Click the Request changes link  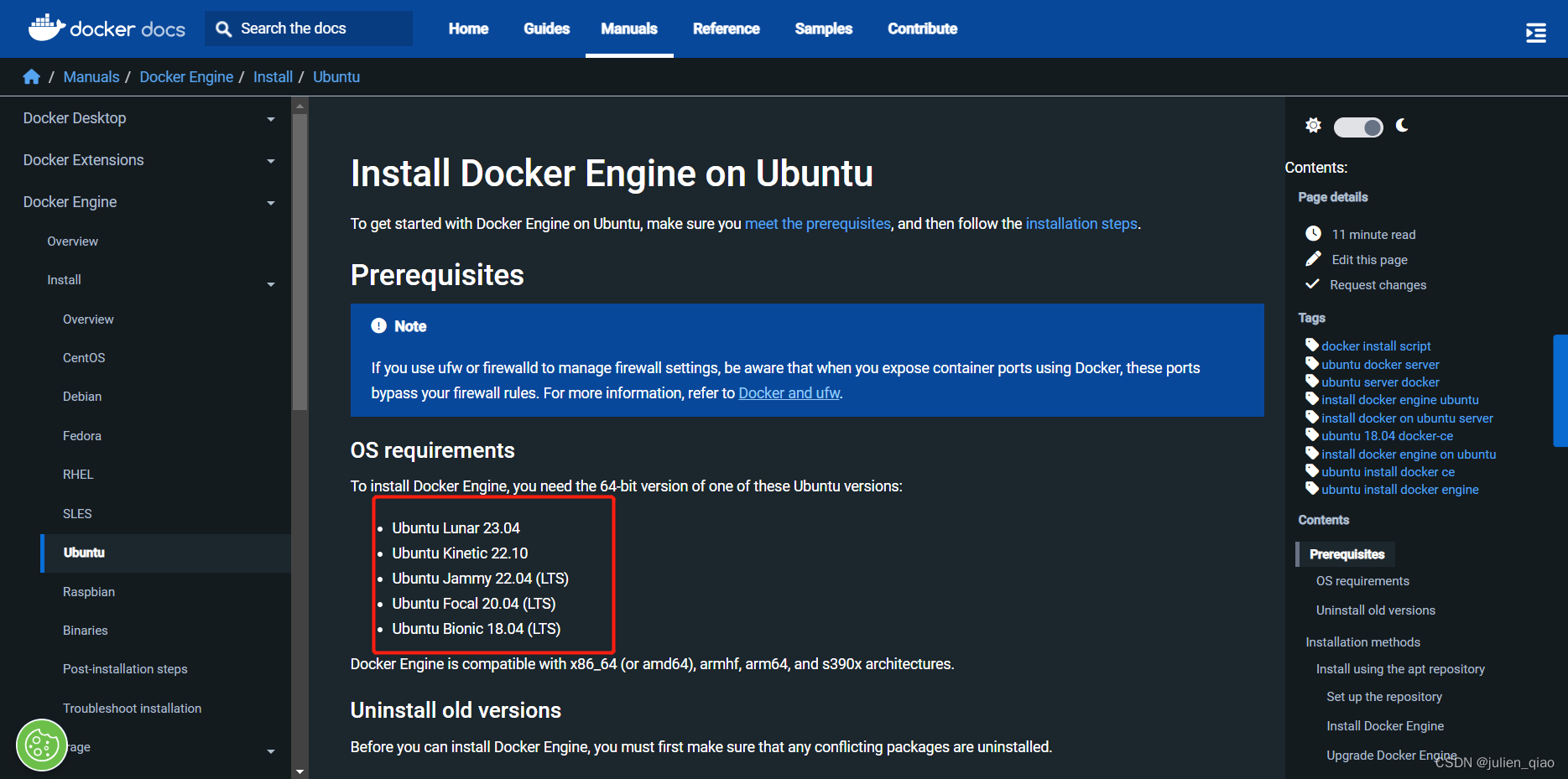click(x=1378, y=285)
